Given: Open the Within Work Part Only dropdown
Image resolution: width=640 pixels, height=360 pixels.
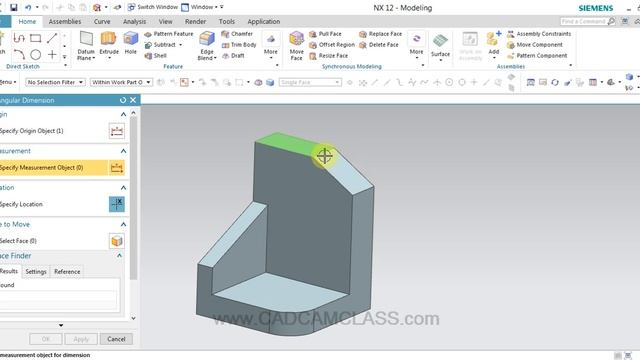Looking at the screenshot, I should [x=121, y=82].
